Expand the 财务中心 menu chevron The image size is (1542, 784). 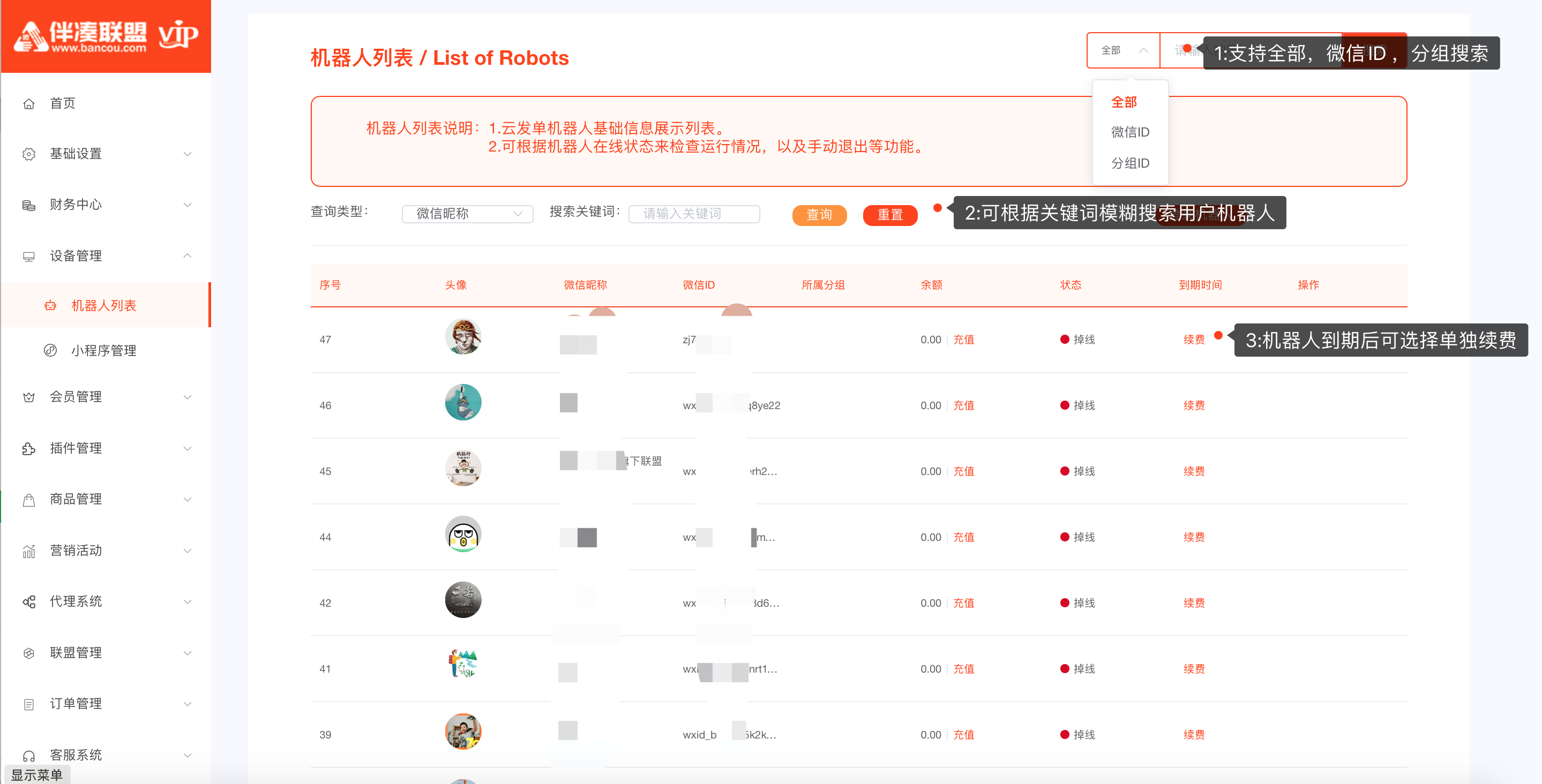tap(188, 205)
